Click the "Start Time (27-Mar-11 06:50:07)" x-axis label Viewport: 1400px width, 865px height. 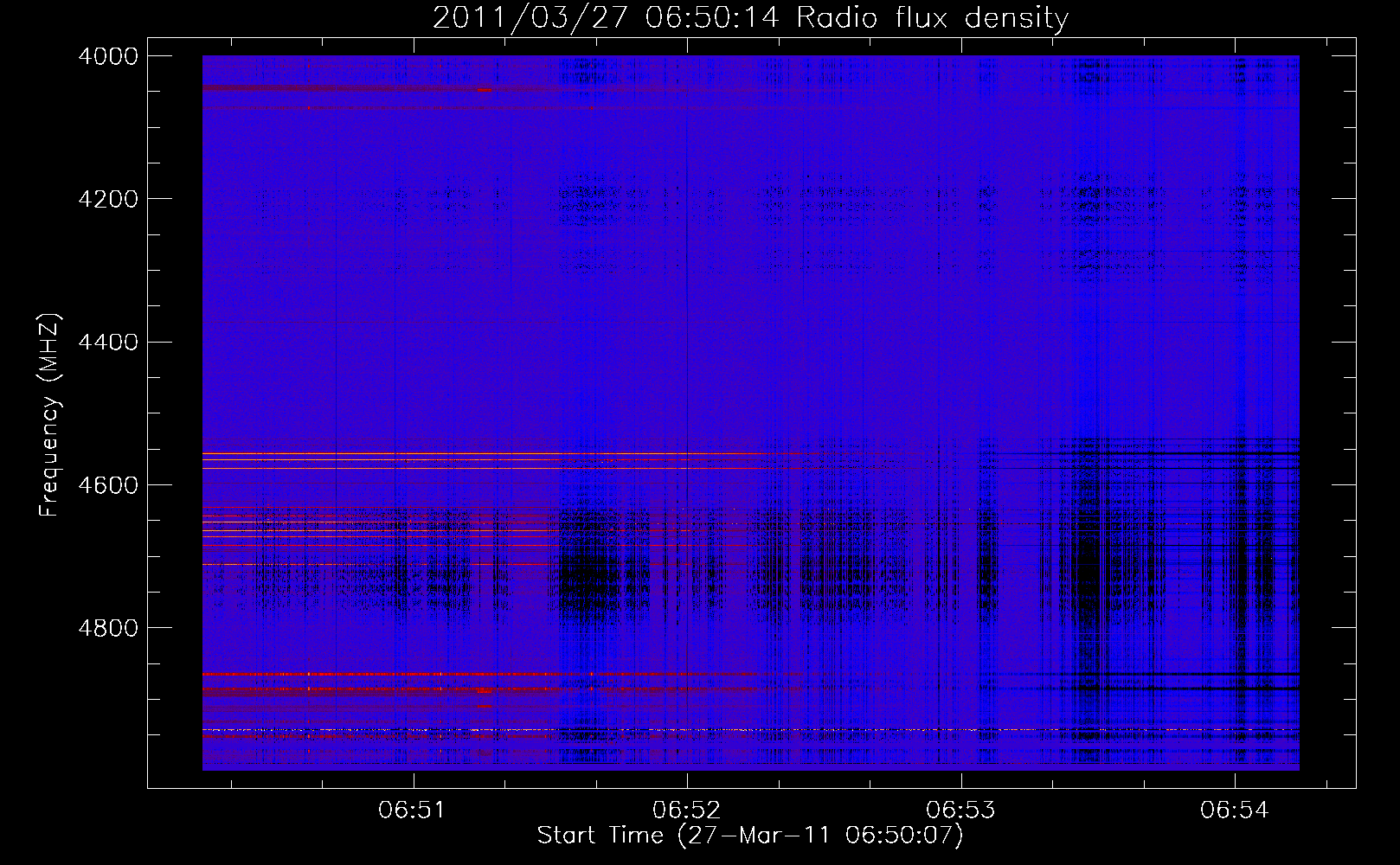pyautogui.click(x=750, y=836)
